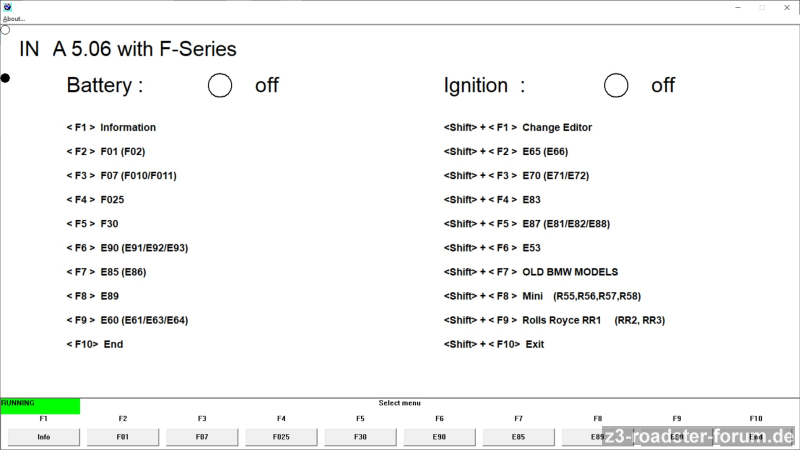Viewport: 800px width, 450px height.
Task: Open the About... menu
Action: (x=14, y=19)
